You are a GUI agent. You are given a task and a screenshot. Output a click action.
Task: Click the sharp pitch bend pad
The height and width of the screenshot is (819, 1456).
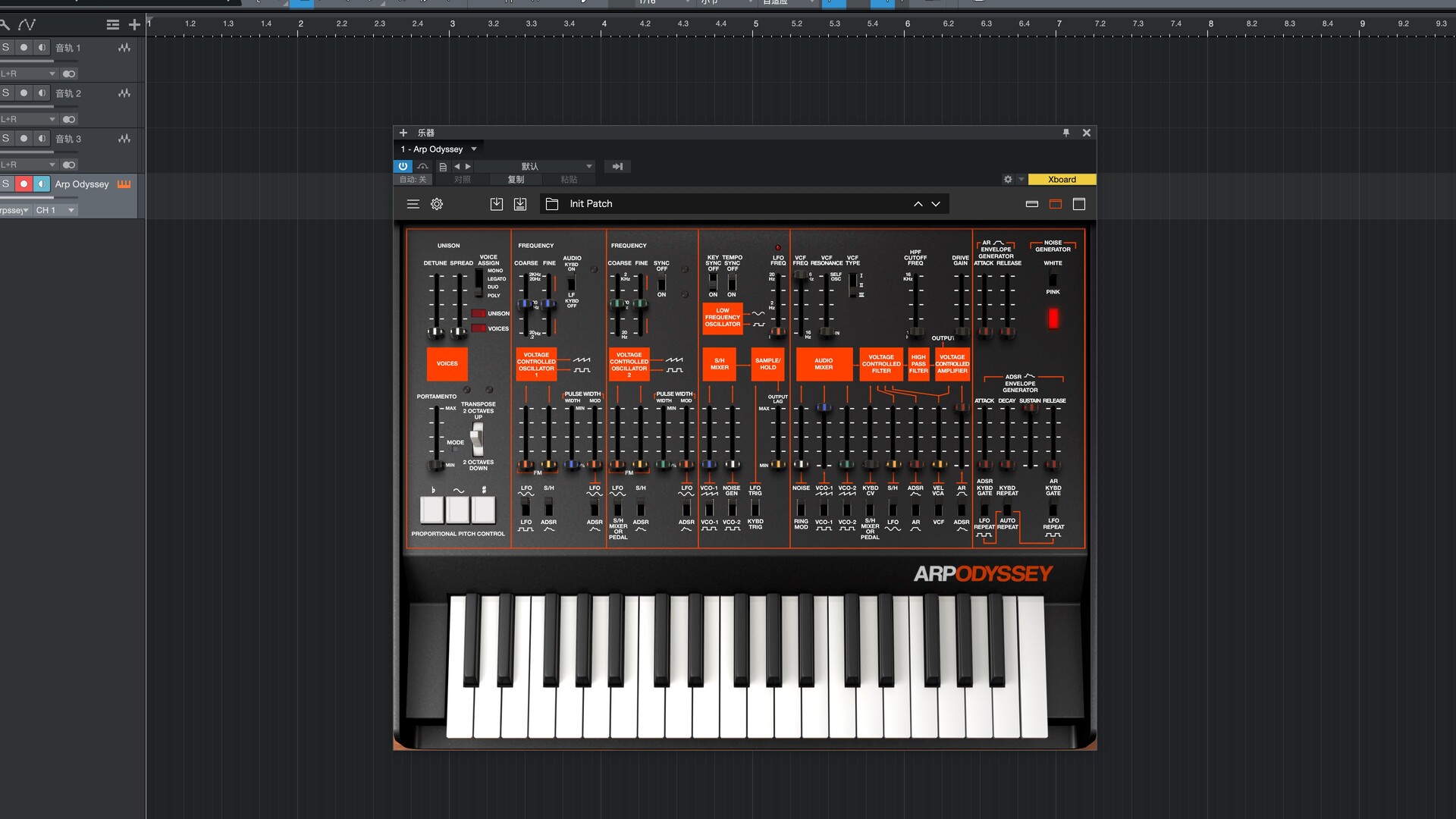click(484, 510)
